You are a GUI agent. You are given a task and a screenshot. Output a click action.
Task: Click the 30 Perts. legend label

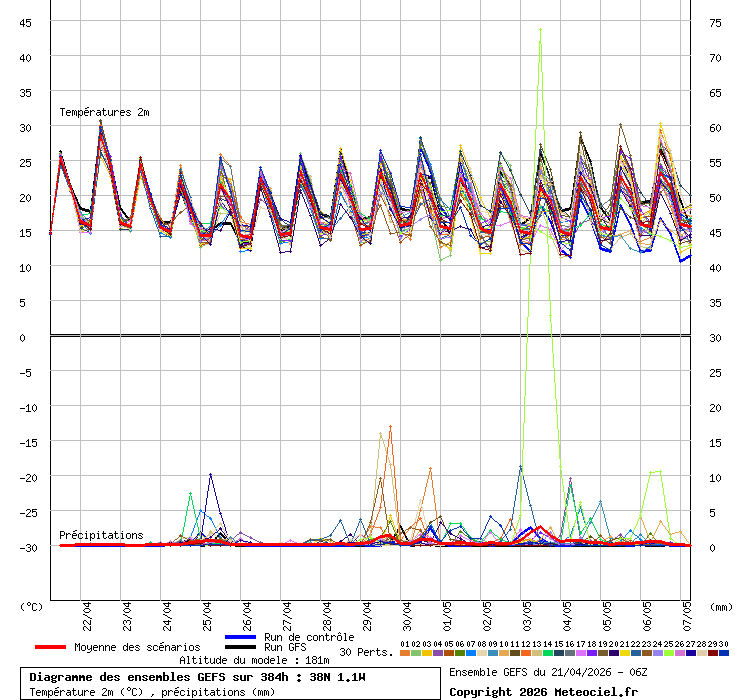point(366,652)
